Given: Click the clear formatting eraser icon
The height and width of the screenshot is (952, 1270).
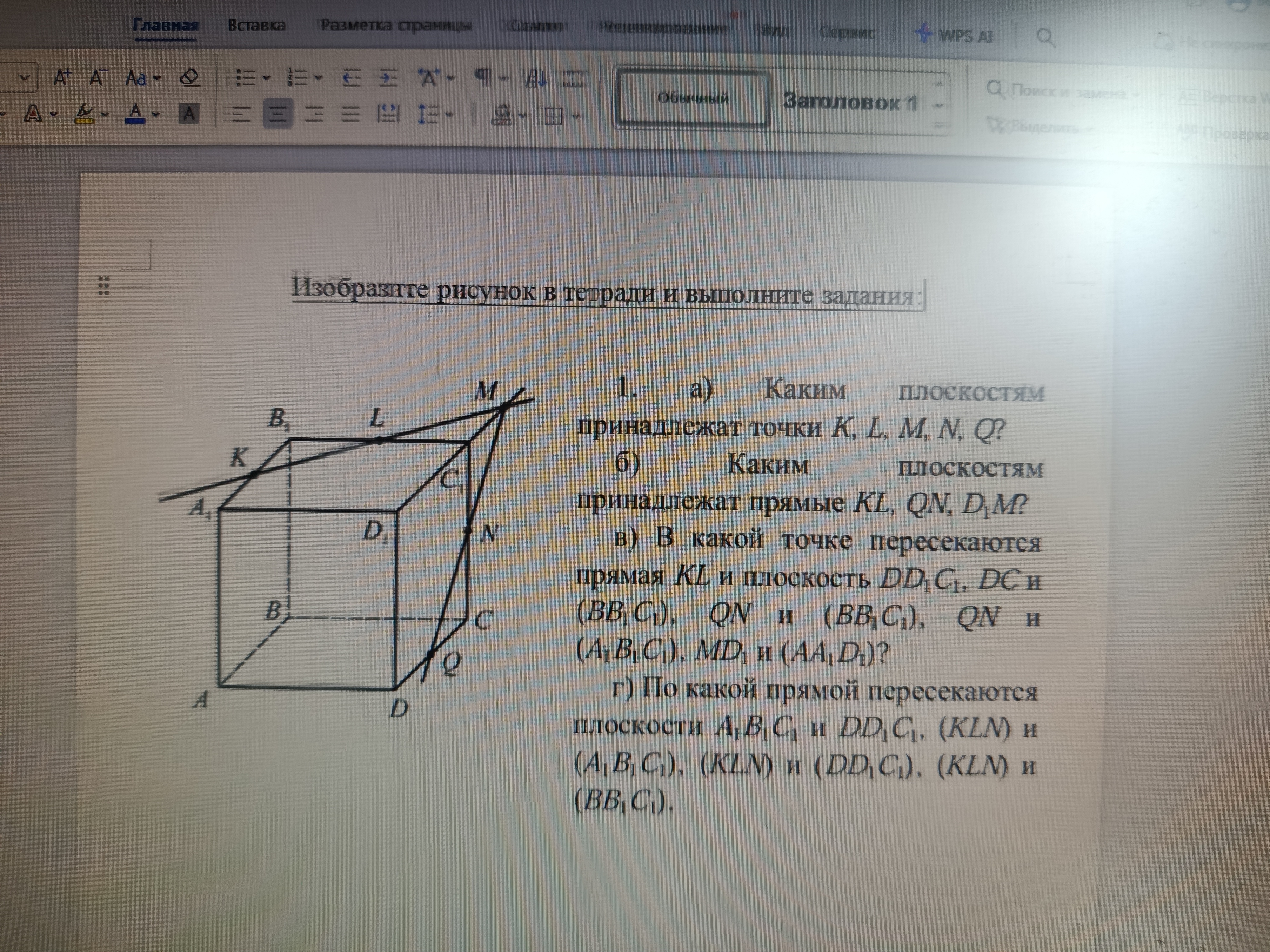Looking at the screenshot, I should coord(190,77).
